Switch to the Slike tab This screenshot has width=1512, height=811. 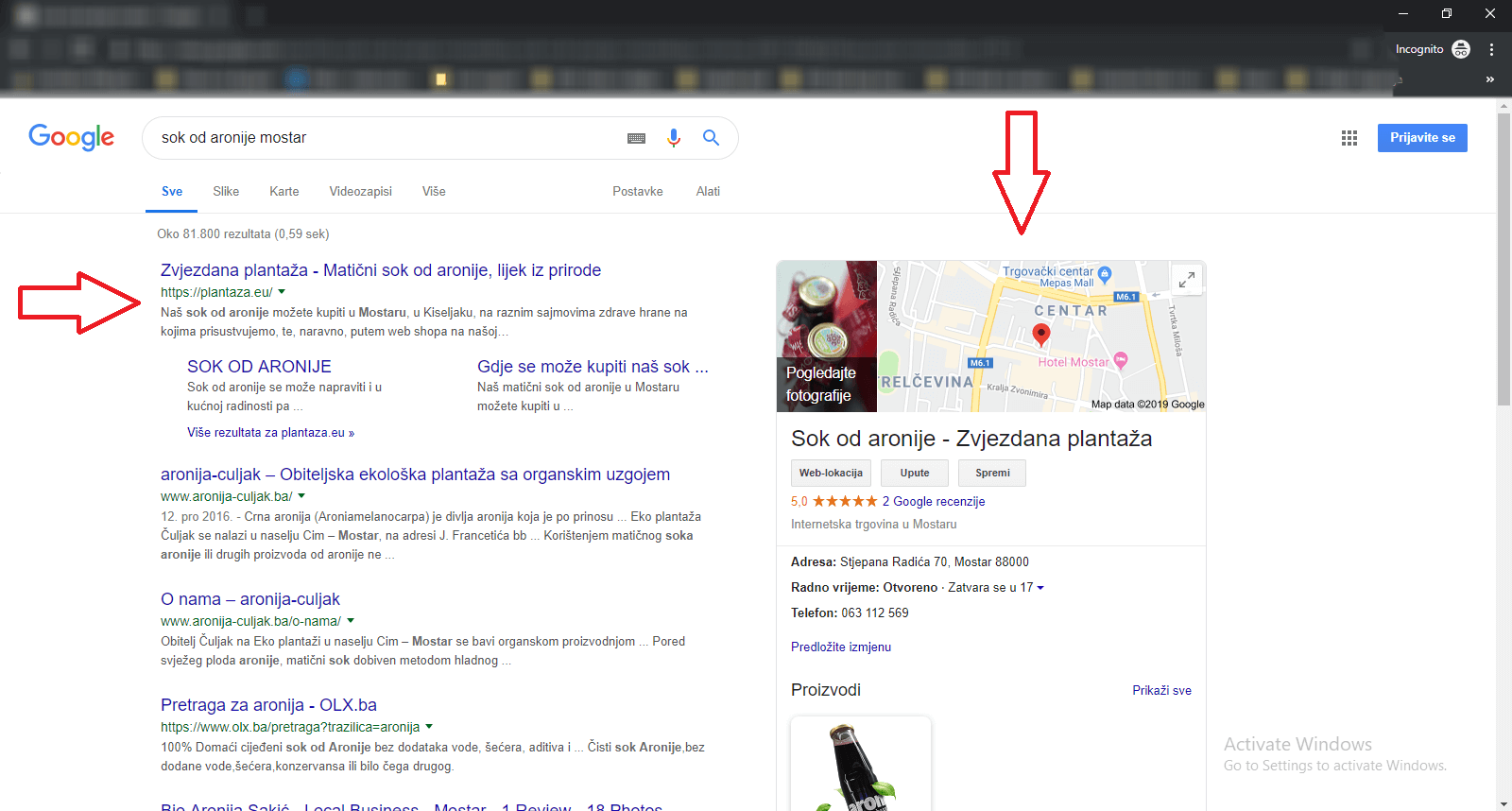pos(226,191)
